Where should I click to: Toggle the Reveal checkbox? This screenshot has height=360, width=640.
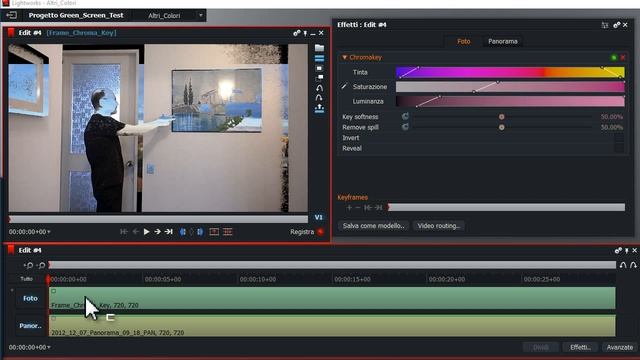point(619,149)
